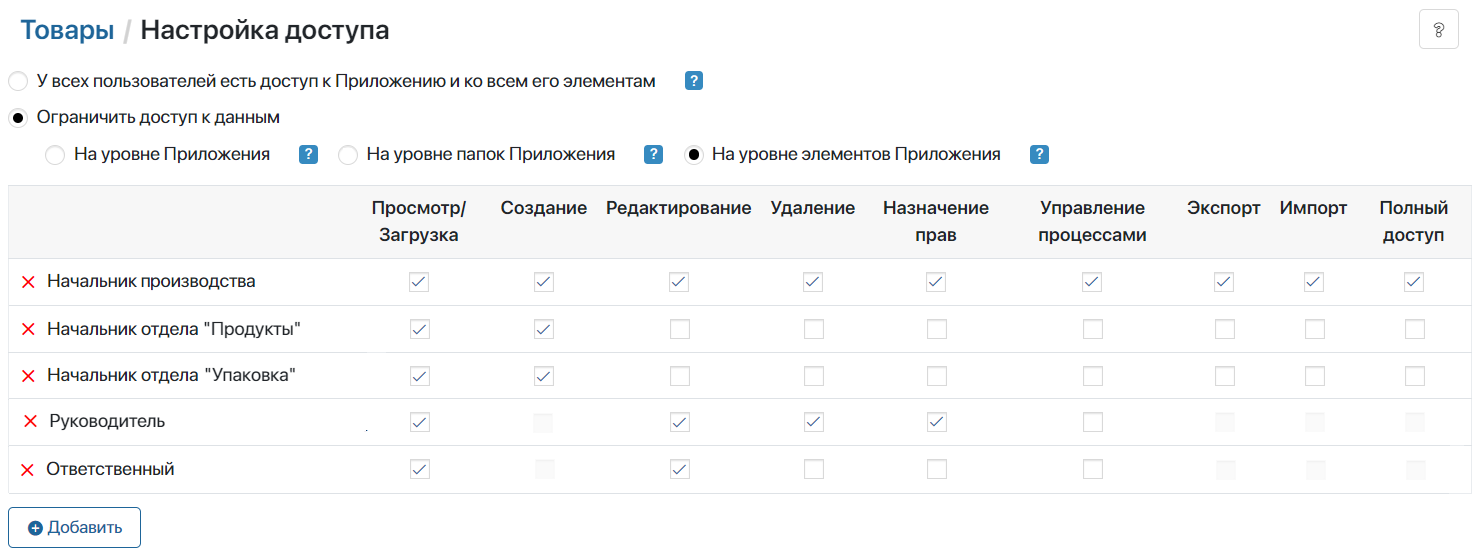Check Импорт for отдела "Упаковка"
Image resolution: width=1480 pixels, height=551 pixels.
(1315, 376)
